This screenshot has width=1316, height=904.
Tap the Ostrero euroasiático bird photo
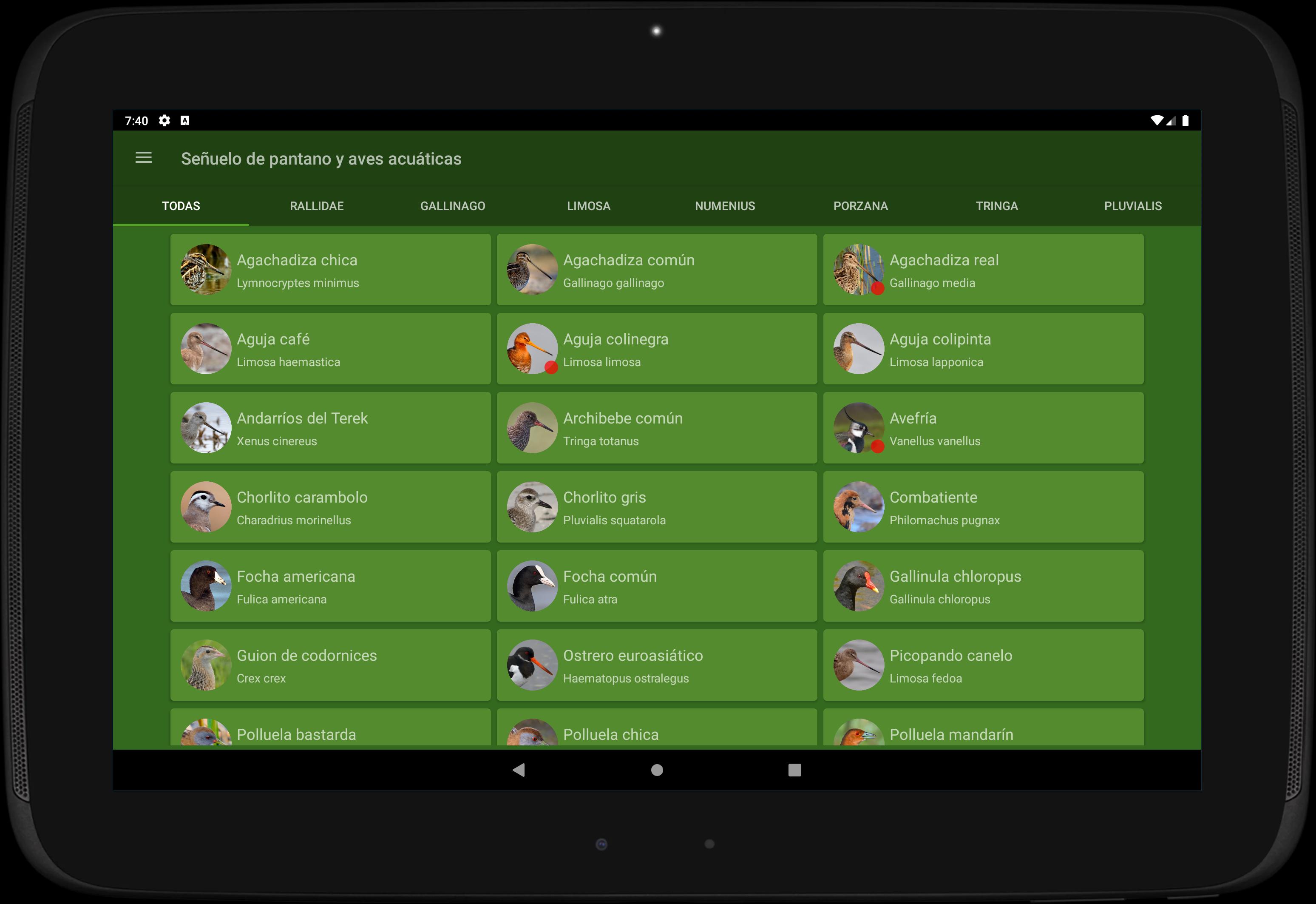(532, 665)
